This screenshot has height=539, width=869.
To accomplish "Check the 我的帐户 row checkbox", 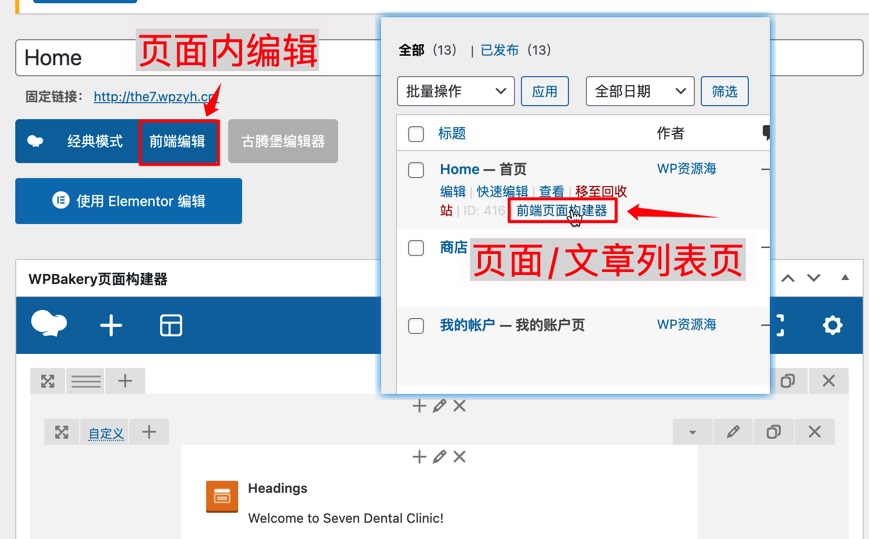I will click(x=416, y=326).
